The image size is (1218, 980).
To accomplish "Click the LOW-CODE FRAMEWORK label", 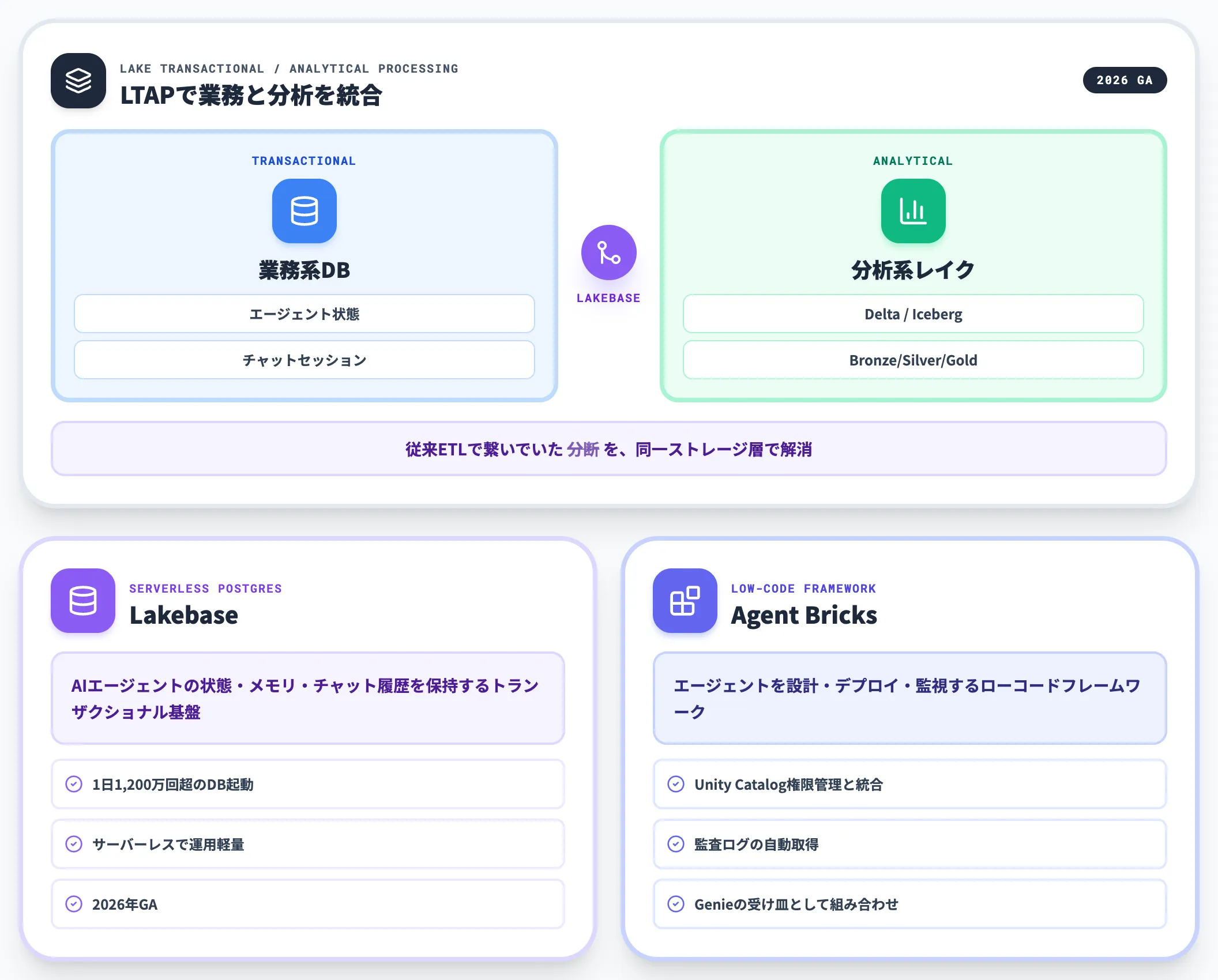I will [803, 589].
